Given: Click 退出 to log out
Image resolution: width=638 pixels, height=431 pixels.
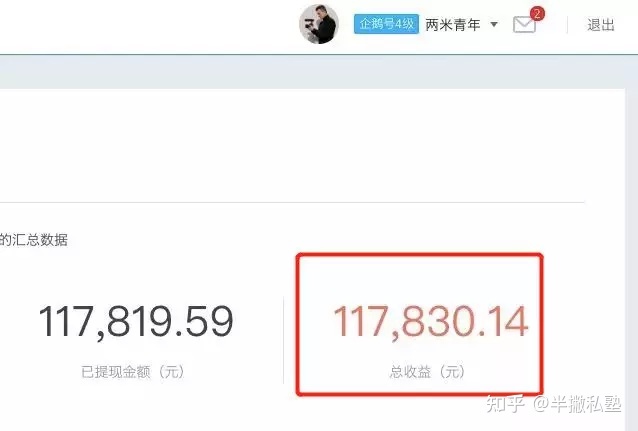Looking at the screenshot, I should click(601, 25).
